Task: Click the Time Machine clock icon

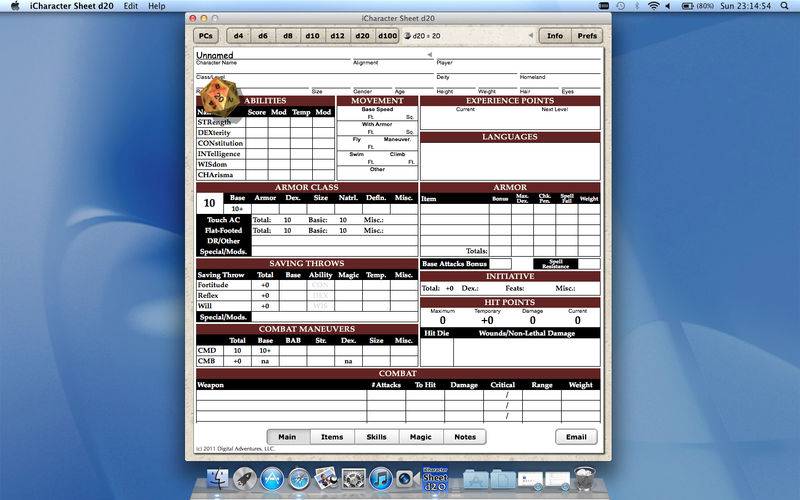Action: coord(620,6)
